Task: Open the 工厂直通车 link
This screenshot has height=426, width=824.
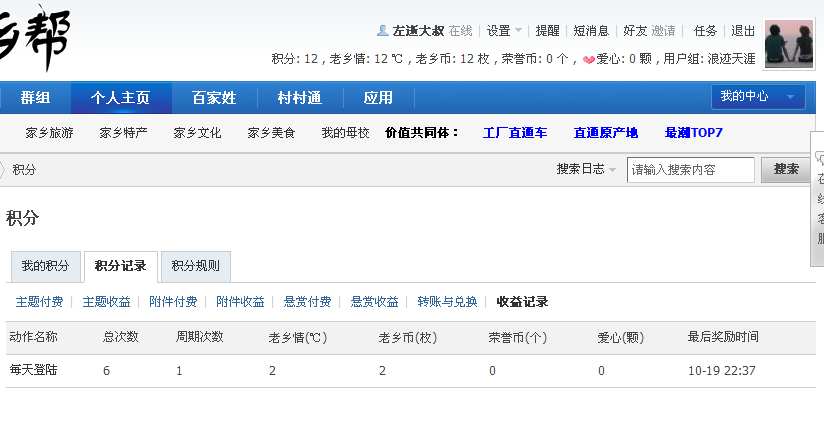Action: [515, 133]
